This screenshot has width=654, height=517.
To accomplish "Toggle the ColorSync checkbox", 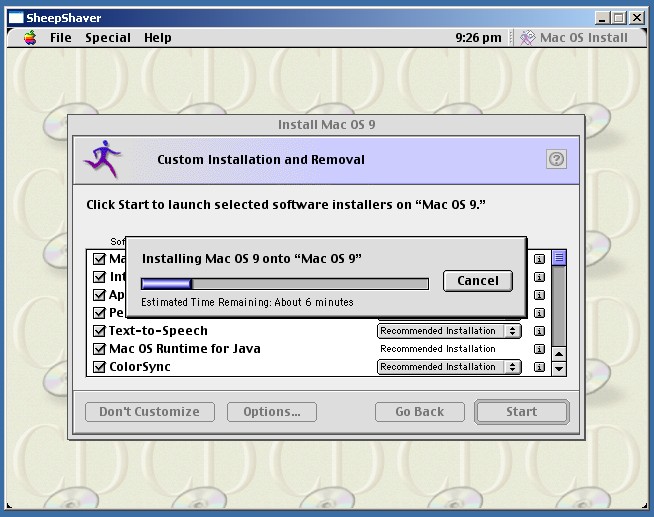I will [x=99, y=367].
